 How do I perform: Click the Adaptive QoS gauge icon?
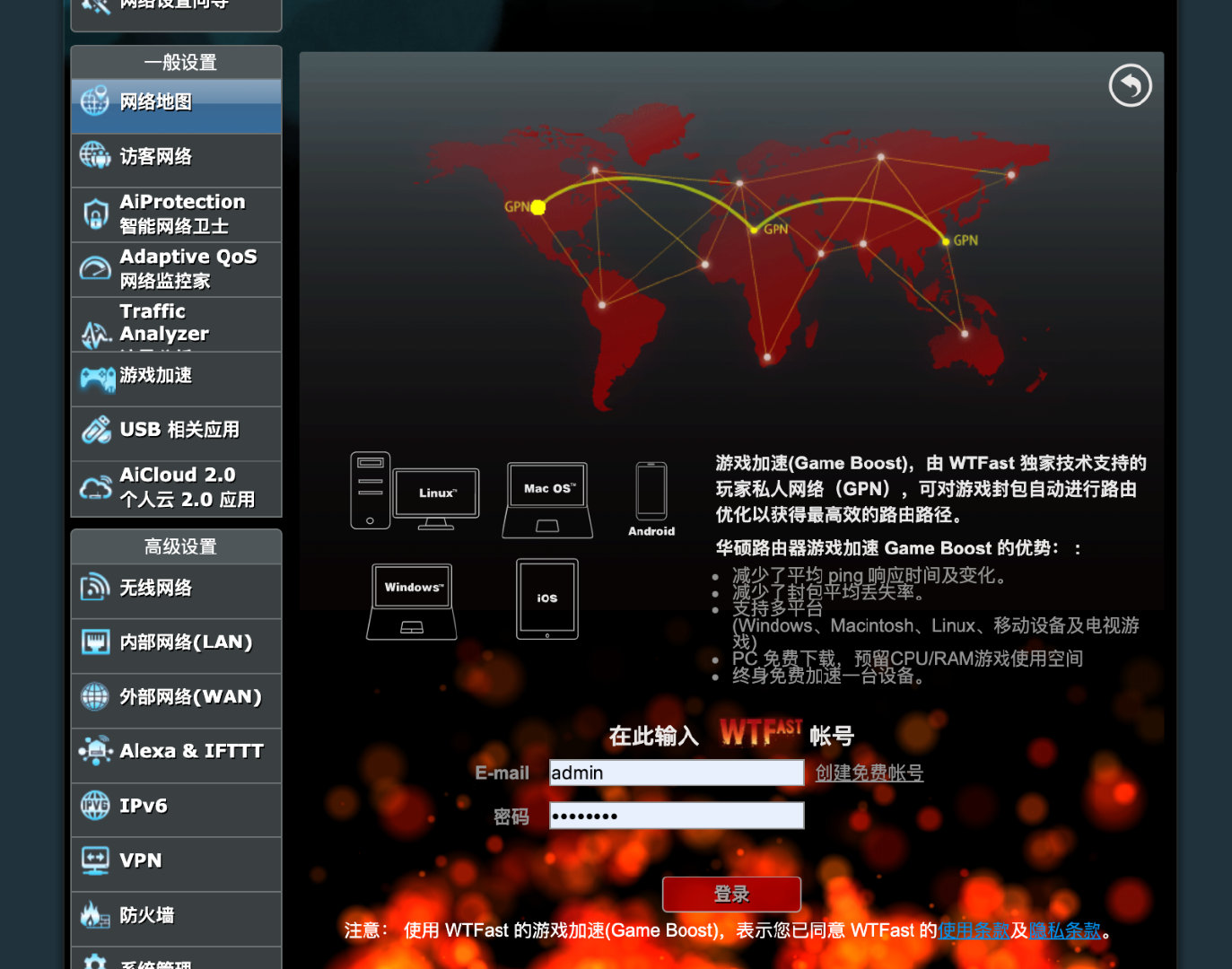click(x=95, y=268)
